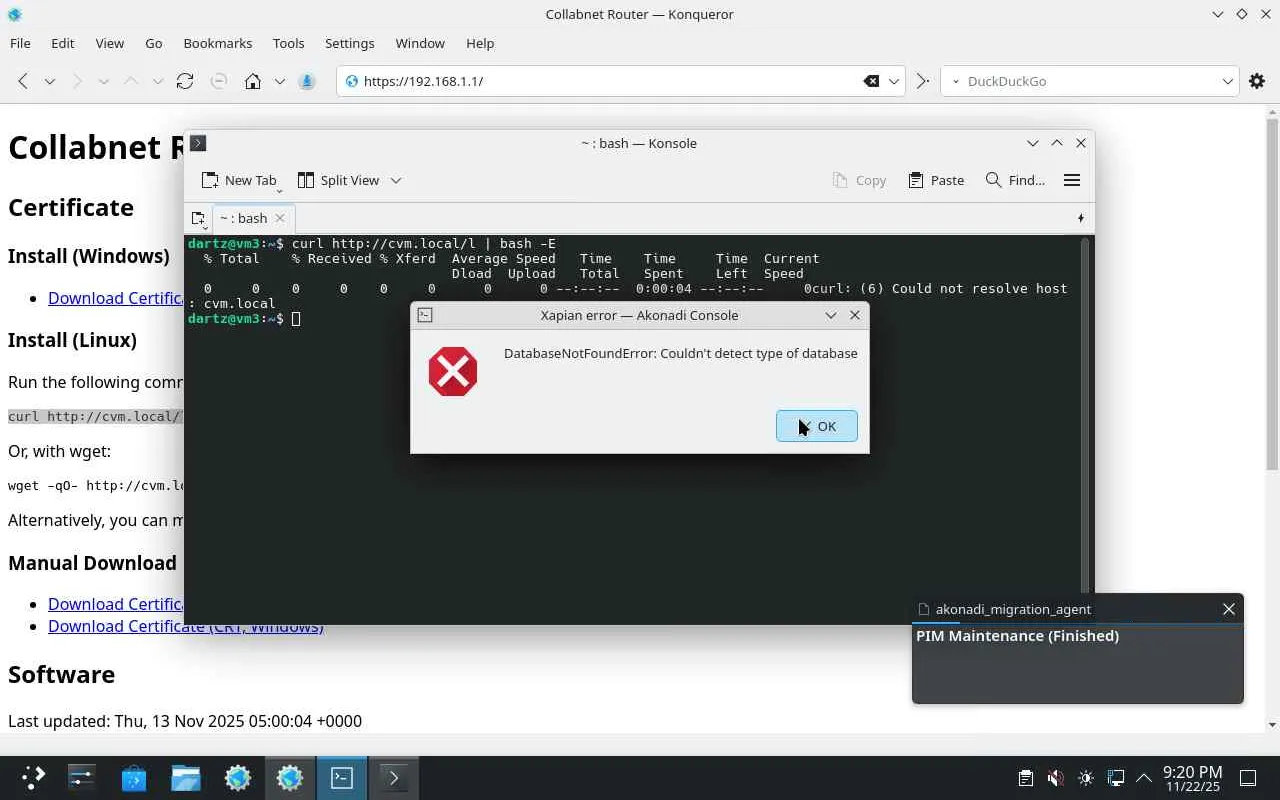1280x800 pixels.
Task: Open the Bookmarks menu
Action: point(218,43)
